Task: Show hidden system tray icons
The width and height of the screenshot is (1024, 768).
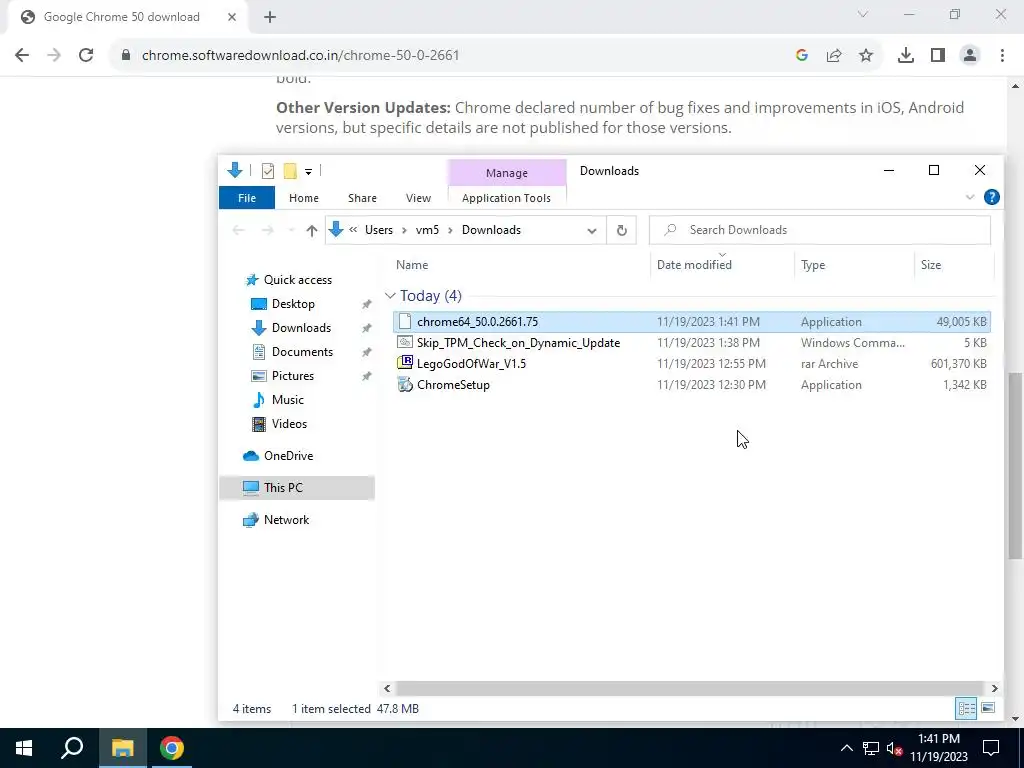Action: pyautogui.click(x=846, y=748)
